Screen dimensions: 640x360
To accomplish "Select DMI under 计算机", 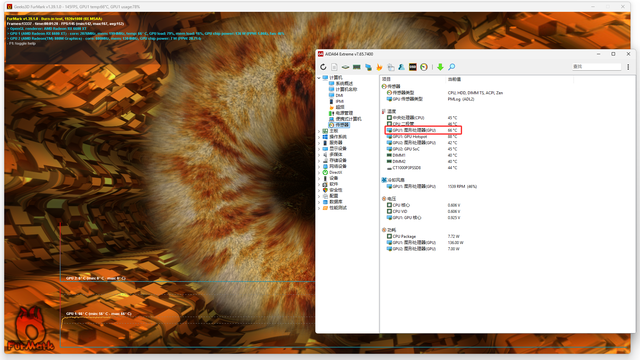I will 339,95.
